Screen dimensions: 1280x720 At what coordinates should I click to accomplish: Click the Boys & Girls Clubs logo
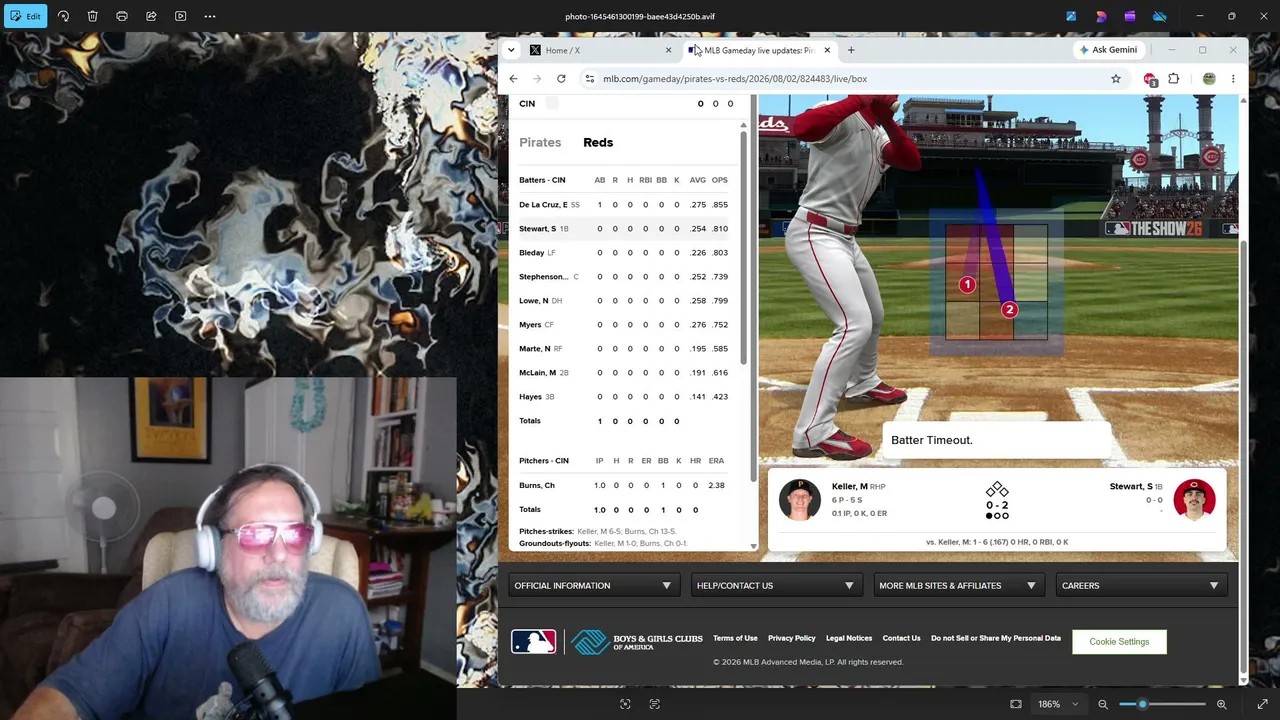click(637, 642)
